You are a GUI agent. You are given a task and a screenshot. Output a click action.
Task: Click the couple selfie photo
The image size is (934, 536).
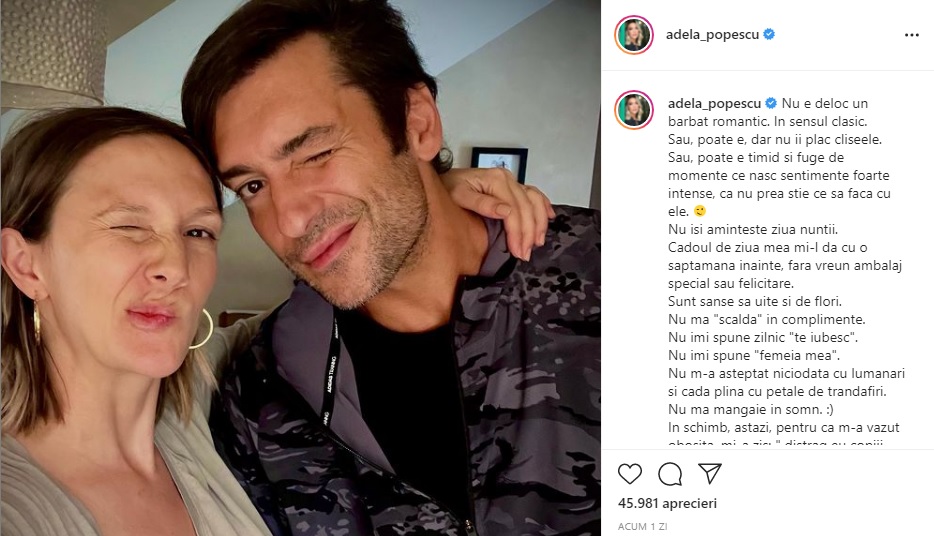300,268
